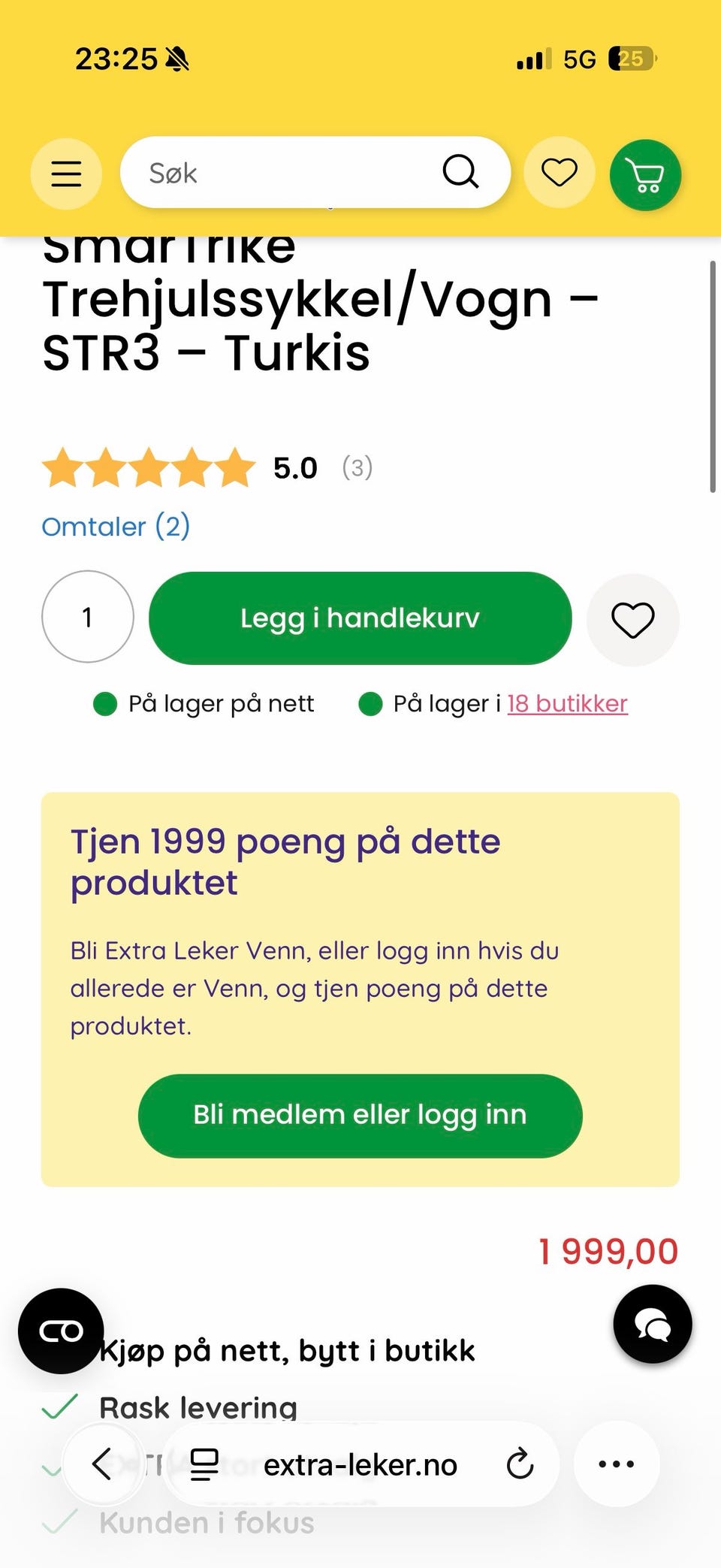Tap the black accessibility glasses button

point(61,1331)
